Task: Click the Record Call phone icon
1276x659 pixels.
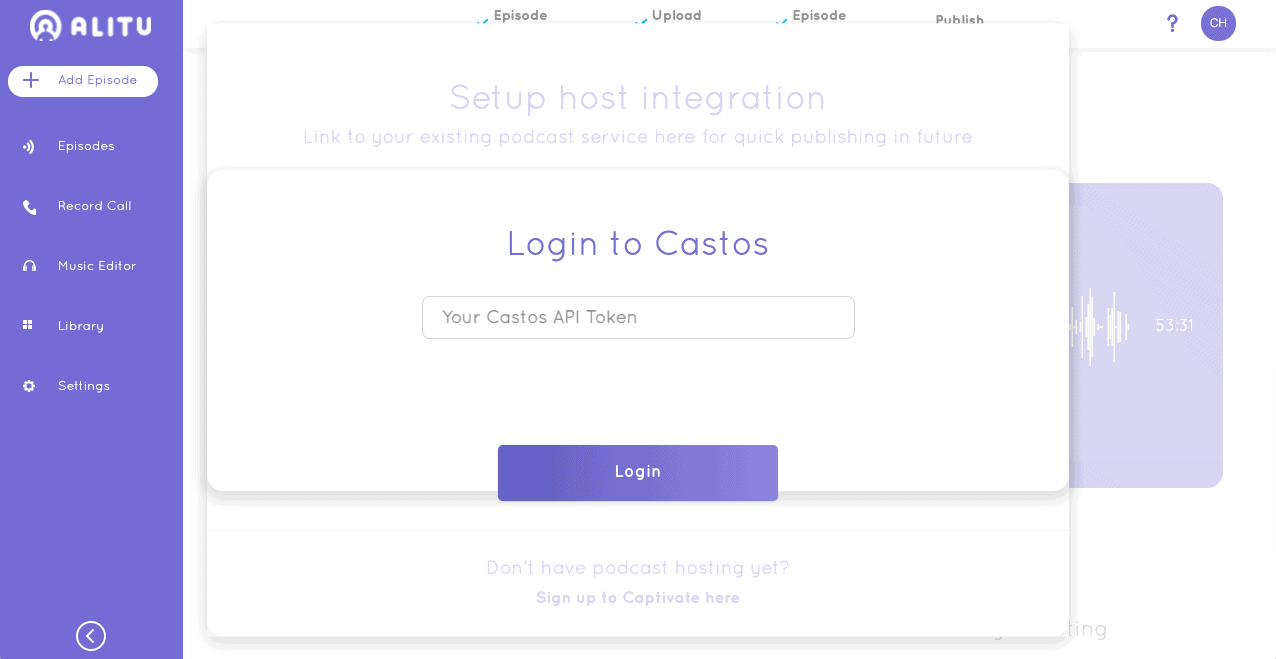Action: point(29,207)
